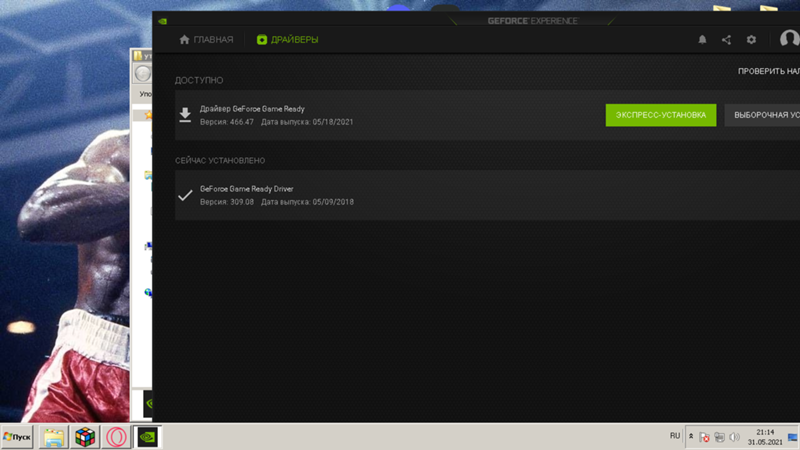Click 'Дата выпуска: 05/09/2018' text
The image size is (800, 450).
click(307, 202)
